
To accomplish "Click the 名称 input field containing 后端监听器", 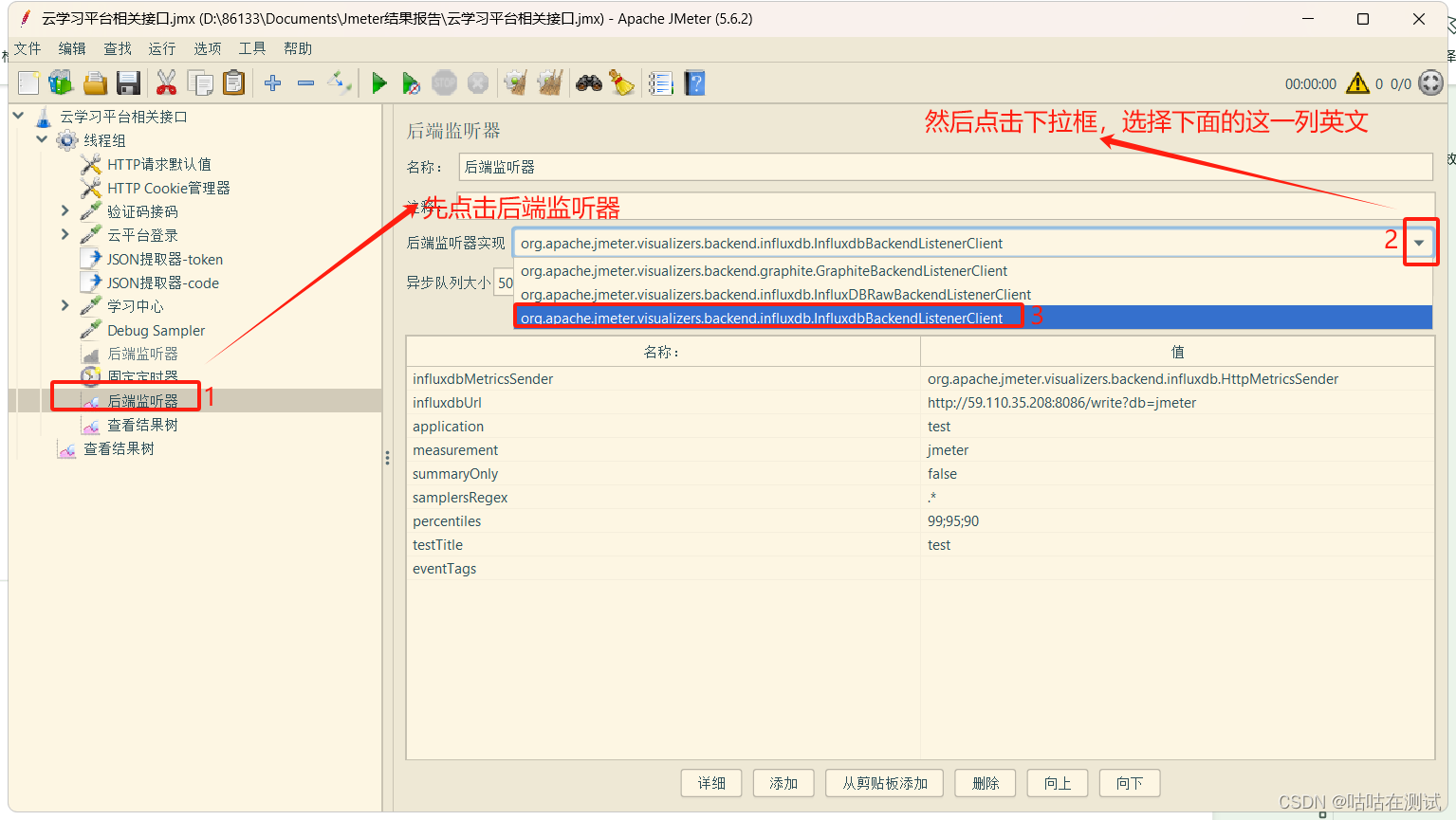I will click(x=946, y=167).
